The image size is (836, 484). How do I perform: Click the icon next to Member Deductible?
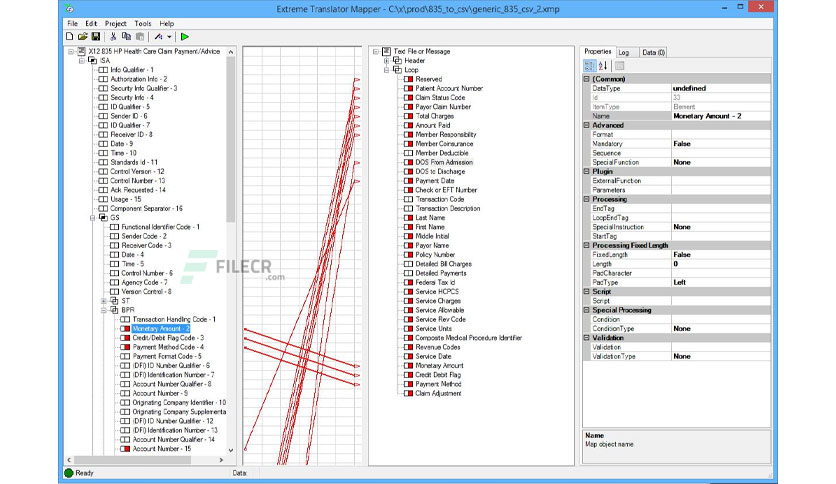pyautogui.click(x=408, y=153)
